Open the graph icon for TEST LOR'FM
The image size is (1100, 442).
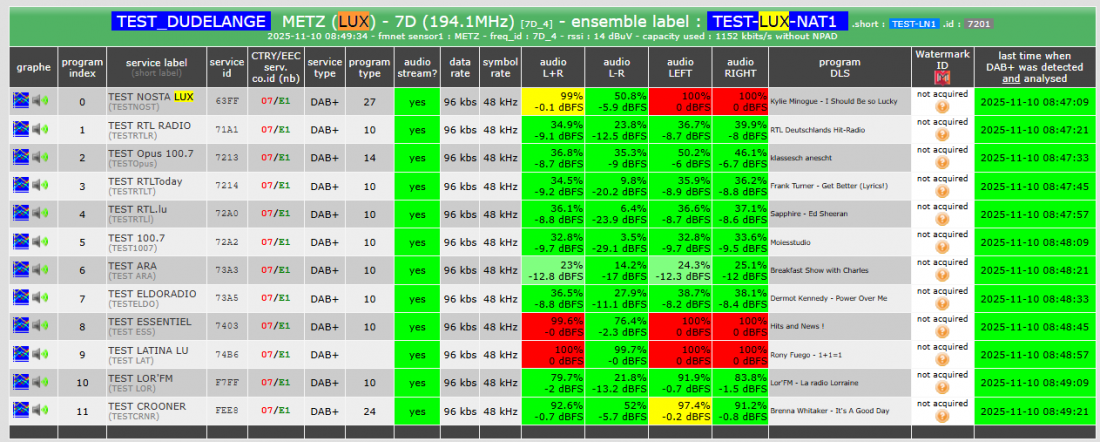click(x=21, y=382)
